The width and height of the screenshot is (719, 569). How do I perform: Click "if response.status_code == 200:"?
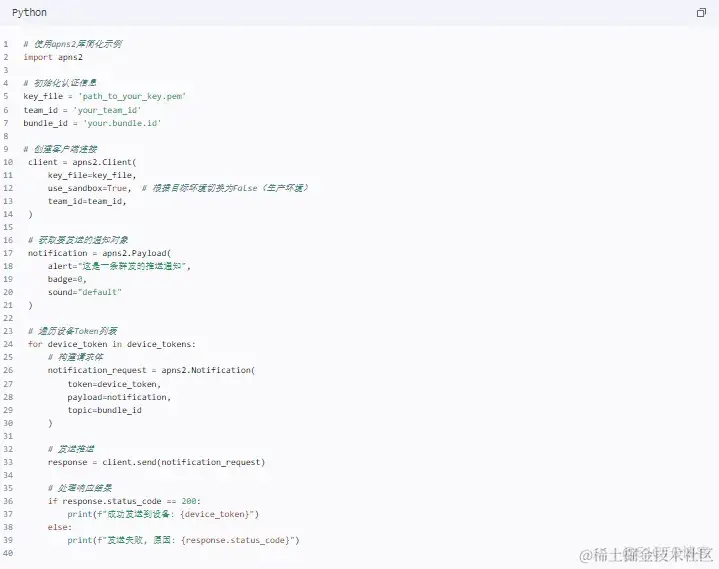point(124,501)
